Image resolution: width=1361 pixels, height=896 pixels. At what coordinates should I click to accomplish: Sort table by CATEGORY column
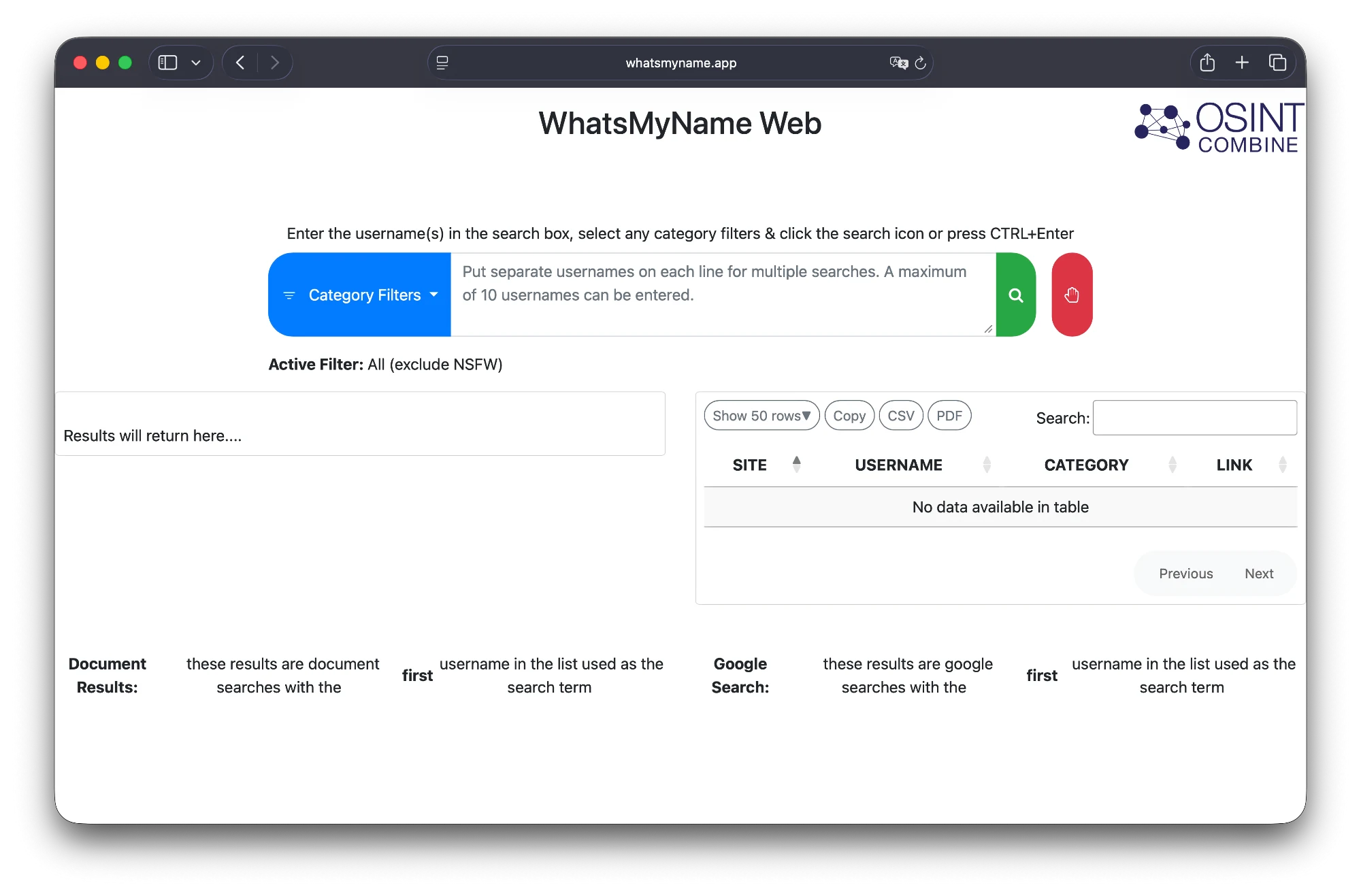click(x=1086, y=465)
